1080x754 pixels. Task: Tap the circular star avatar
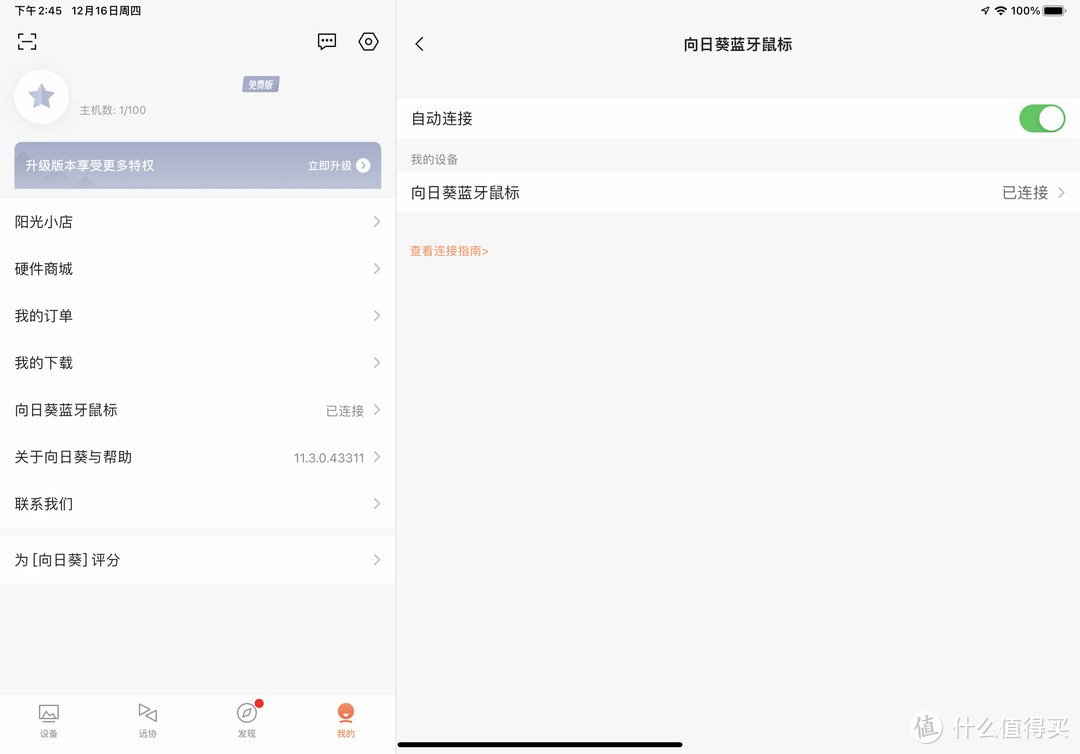[x=41, y=96]
